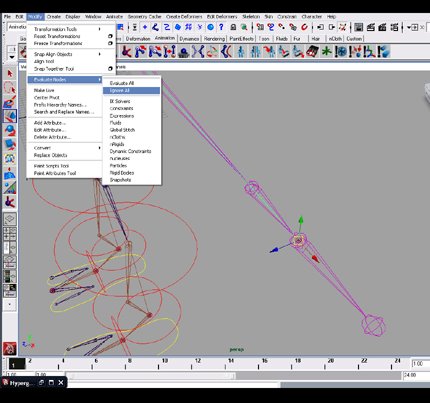
Task: Select the arrow Select tool in toolbox
Action: (10, 74)
